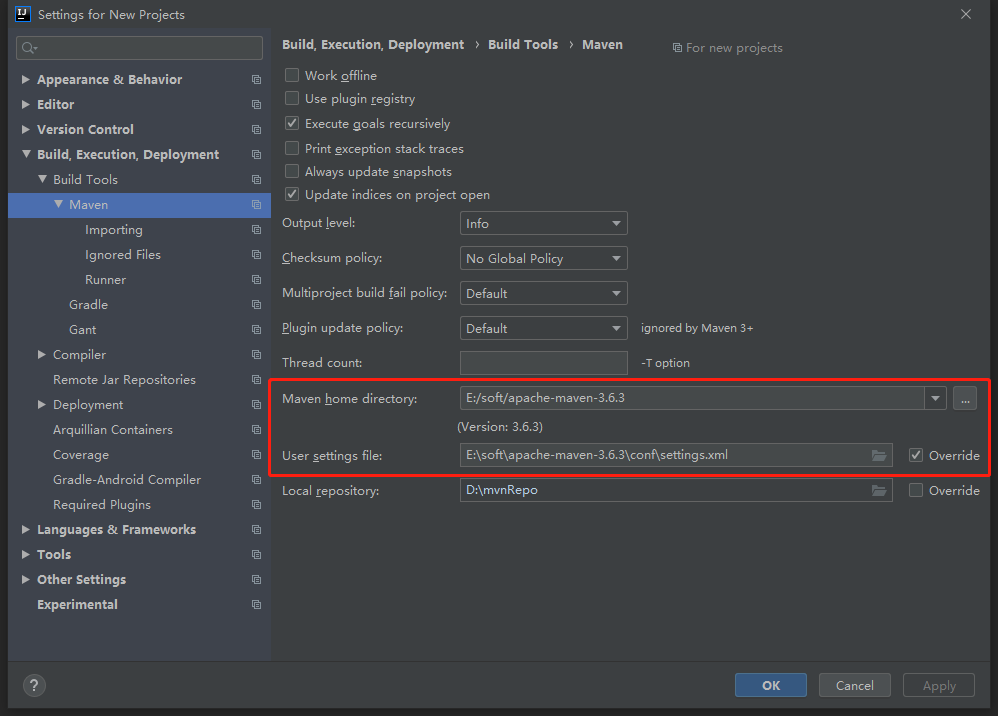
Task: Click the copy icon next to Maven item
Action: coord(257,205)
